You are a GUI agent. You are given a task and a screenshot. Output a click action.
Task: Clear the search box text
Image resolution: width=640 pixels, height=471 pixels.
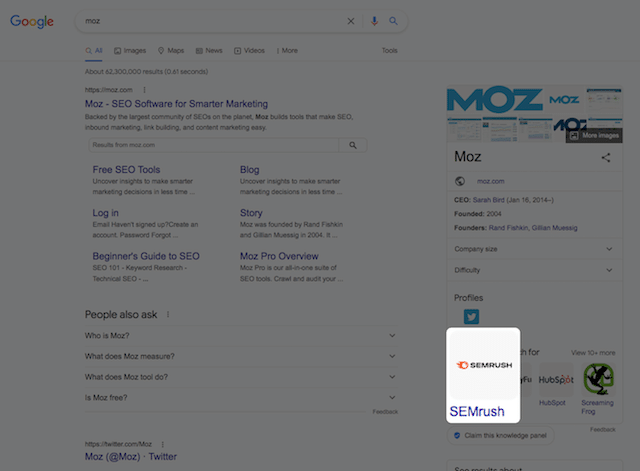(x=351, y=21)
